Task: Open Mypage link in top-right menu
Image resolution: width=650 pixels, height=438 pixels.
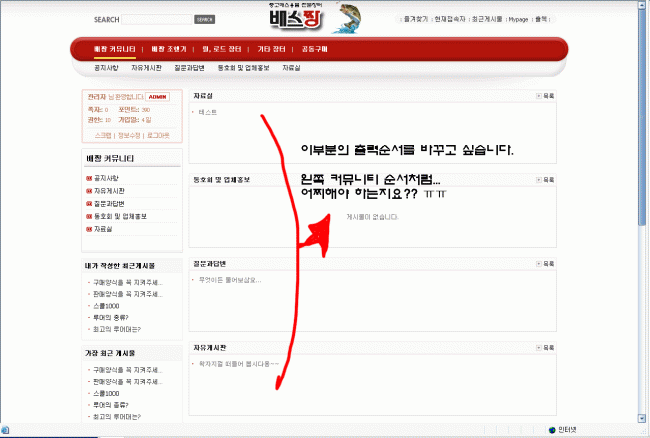Action: [x=518, y=19]
